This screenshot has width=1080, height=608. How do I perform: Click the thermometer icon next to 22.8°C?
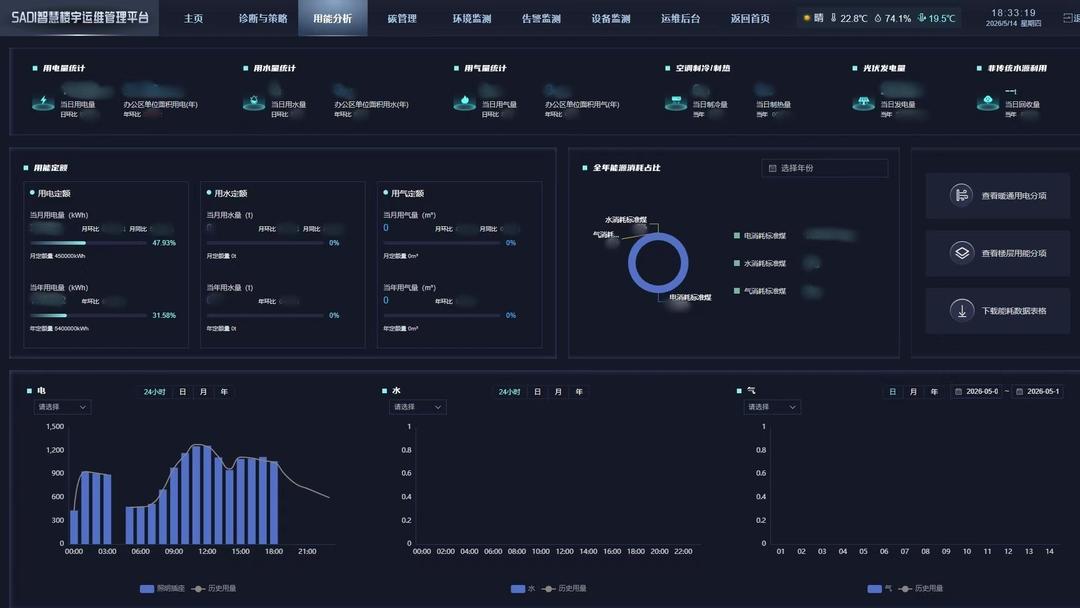click(833, 18)
